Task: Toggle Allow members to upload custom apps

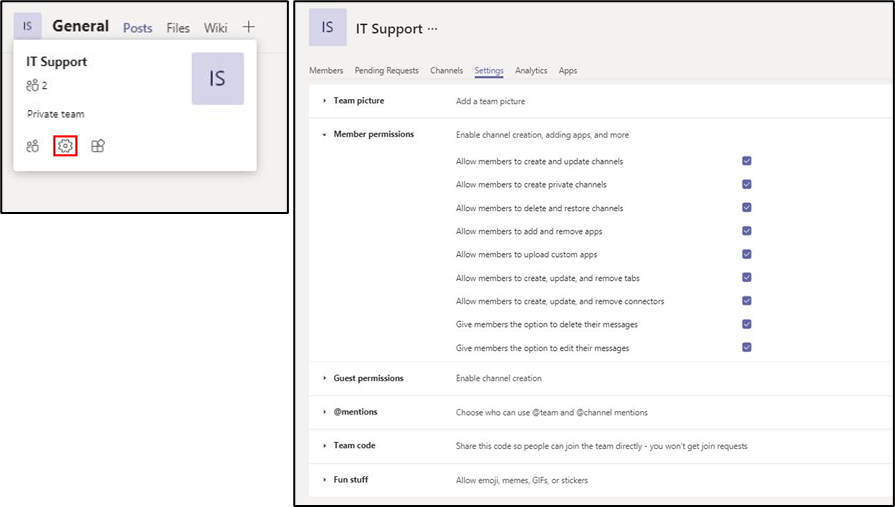Action: click(x=747, y=254)
